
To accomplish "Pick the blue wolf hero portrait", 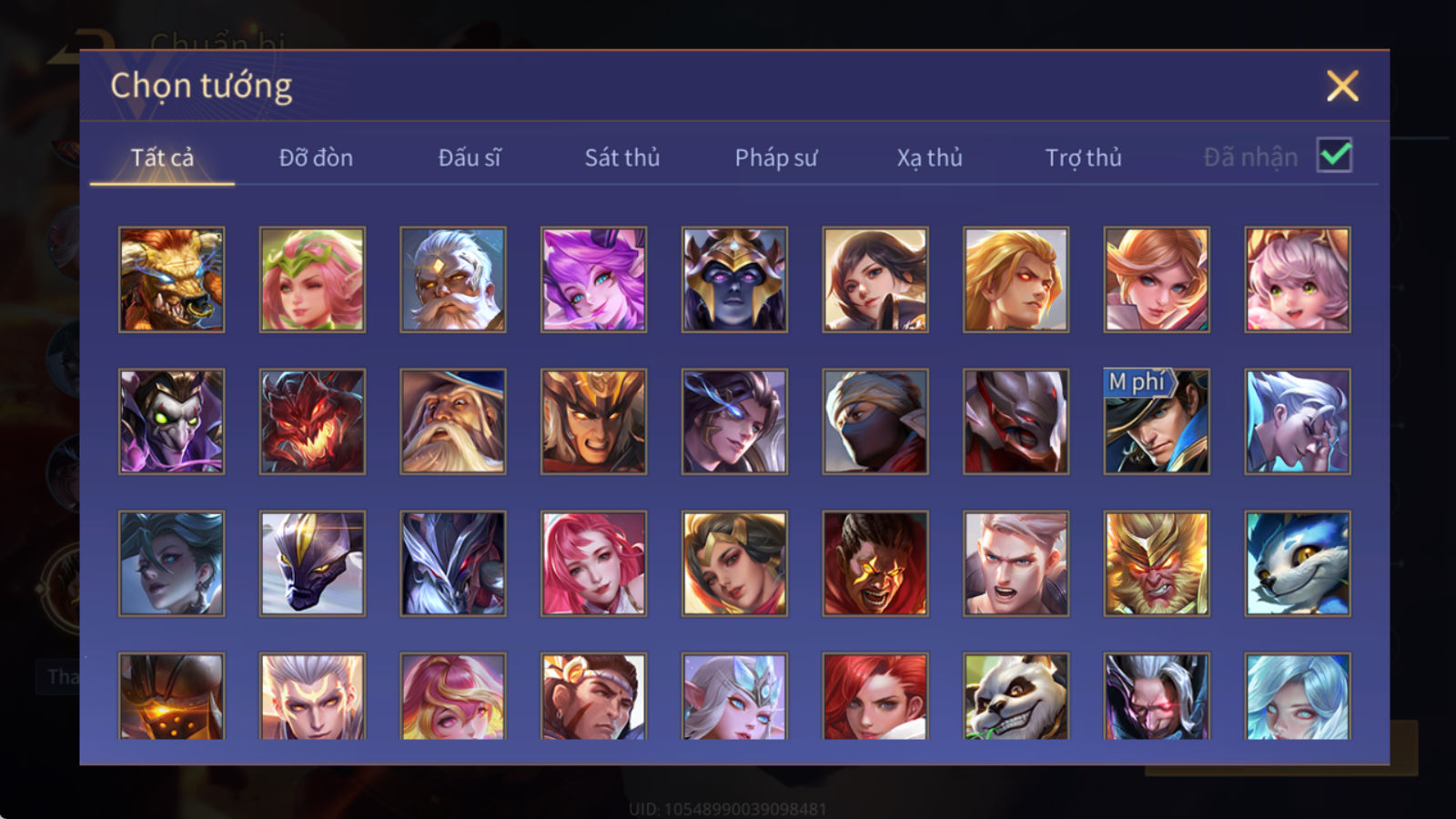I will click(1297, 563).
